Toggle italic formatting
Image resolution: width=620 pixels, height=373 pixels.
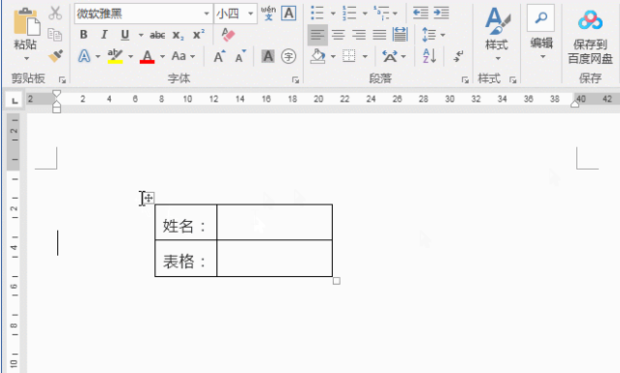pyautogui.click(x=104, y=35)
